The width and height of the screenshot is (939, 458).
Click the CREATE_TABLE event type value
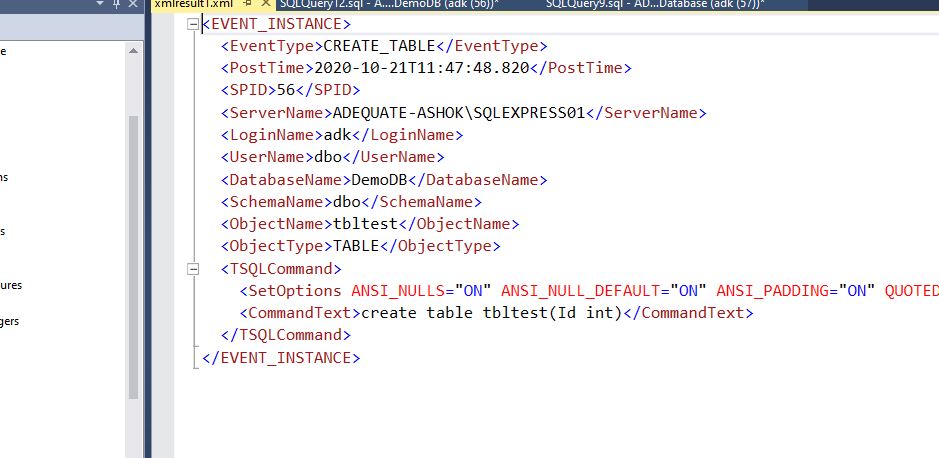pyautogui.click(x=379, y=46)
